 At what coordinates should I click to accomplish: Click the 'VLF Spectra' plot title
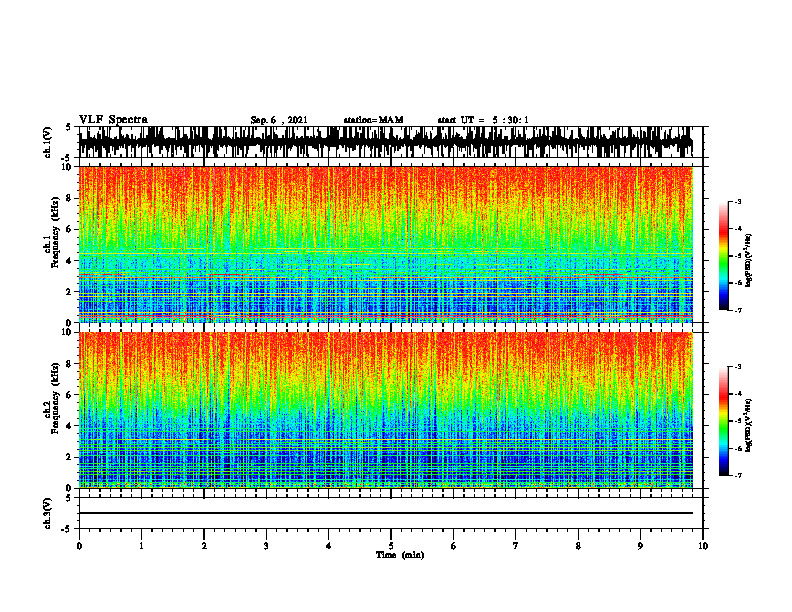[x=113, y=120]
